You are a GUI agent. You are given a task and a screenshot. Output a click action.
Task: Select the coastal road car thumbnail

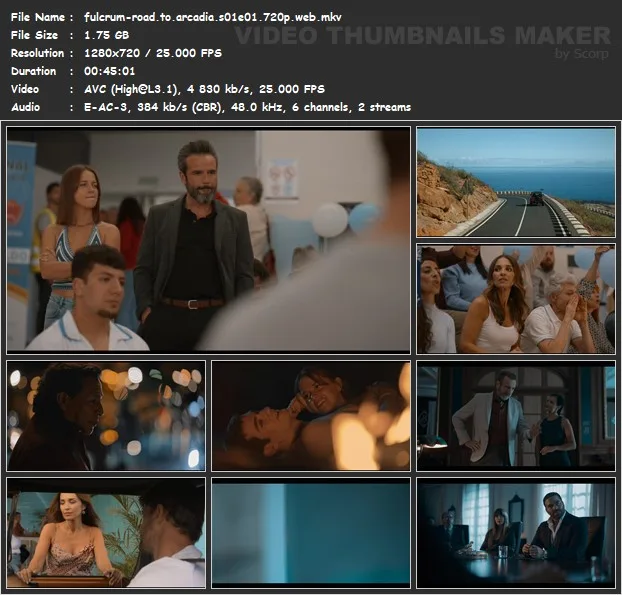click(x=515, y=181)
